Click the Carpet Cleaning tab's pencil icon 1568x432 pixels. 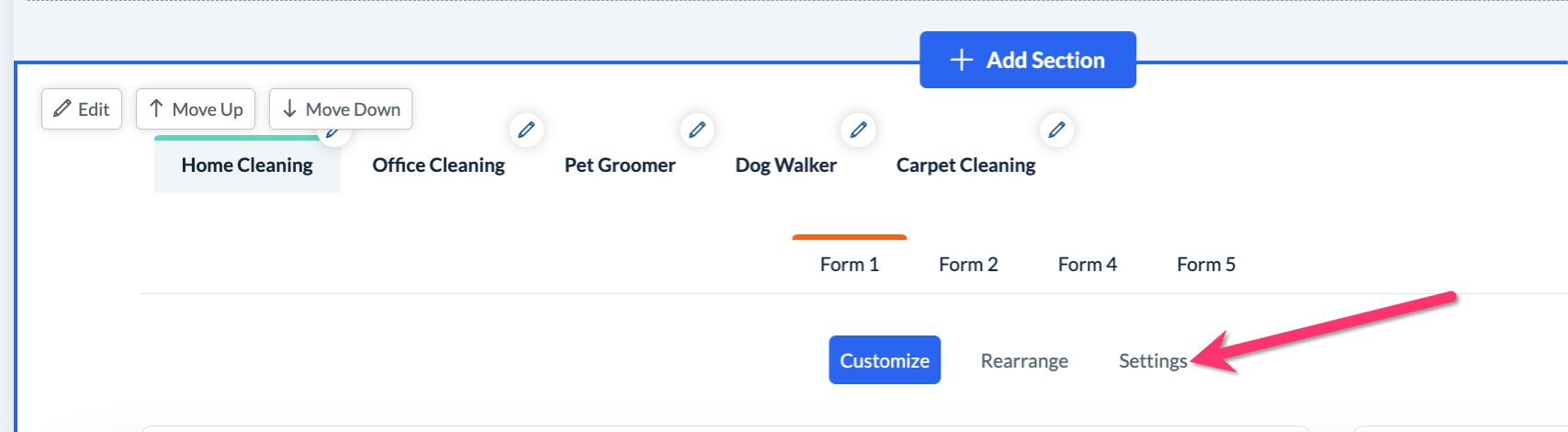click(x=1057, y=130)
